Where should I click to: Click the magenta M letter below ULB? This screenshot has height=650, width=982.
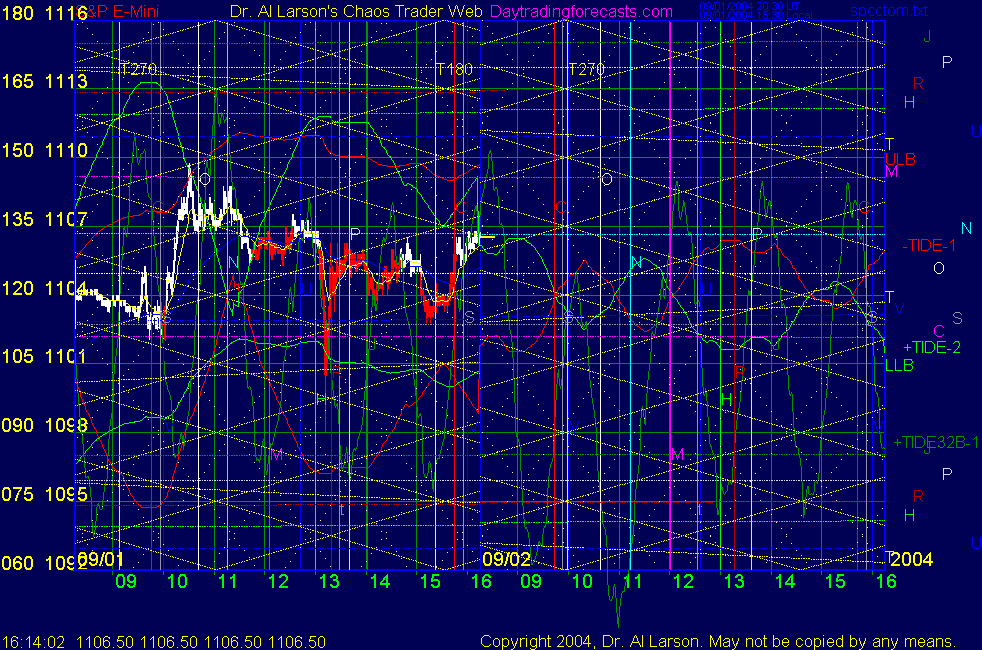point(891,172)
